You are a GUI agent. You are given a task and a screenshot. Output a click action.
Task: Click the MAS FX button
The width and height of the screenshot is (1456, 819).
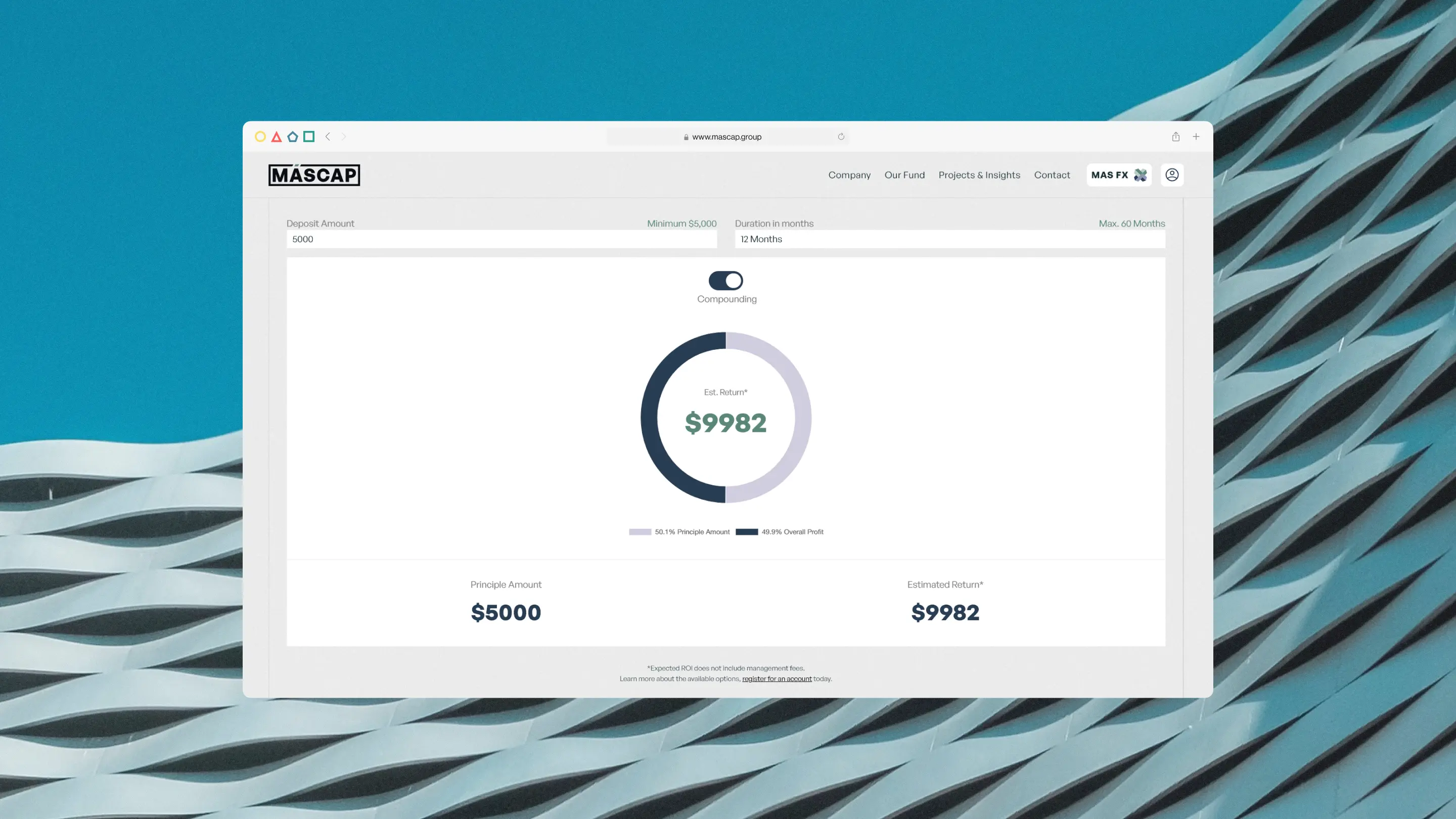1119,175
